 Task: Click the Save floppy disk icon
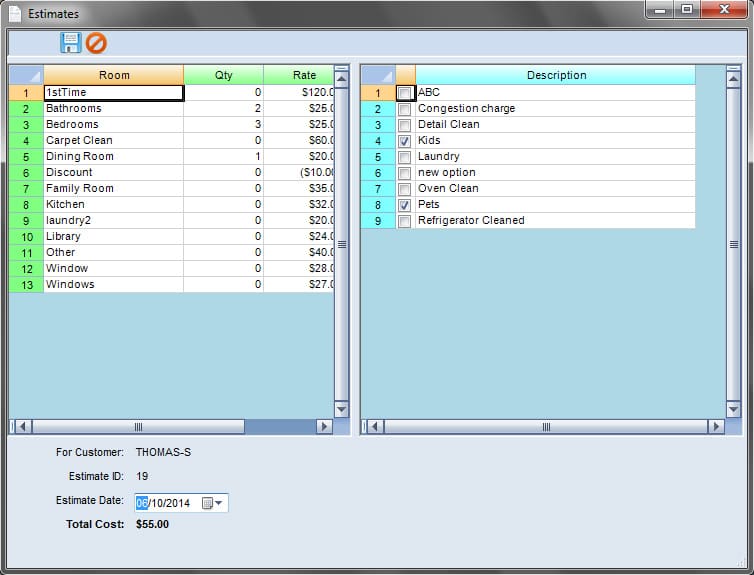[x=70, y=42]
